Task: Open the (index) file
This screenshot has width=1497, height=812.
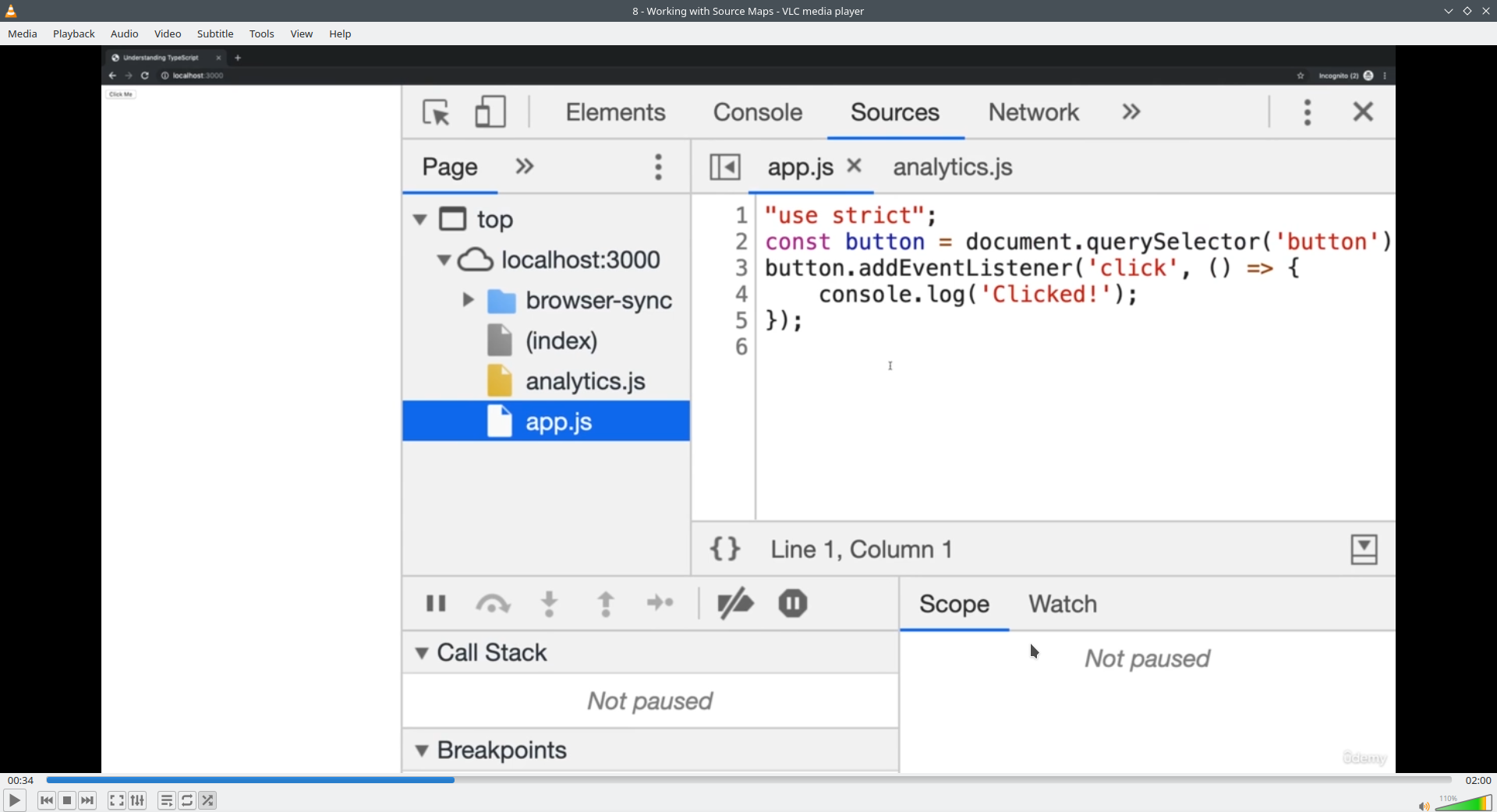Action: point(561,341)
